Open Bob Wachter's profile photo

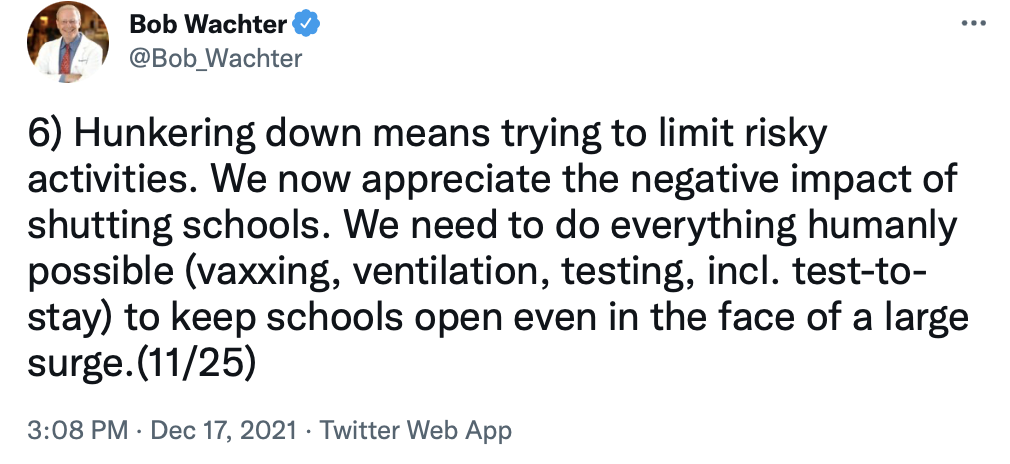pyautogui.click(x=68, y=42)
